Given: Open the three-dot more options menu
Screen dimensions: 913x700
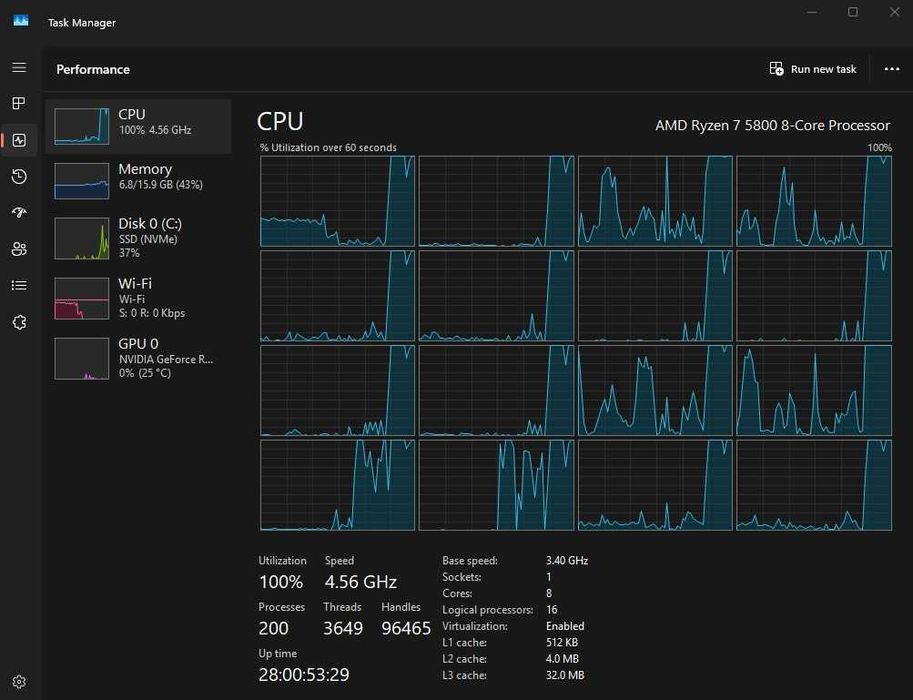Looking at the screenshot, I should coord(892,69).
